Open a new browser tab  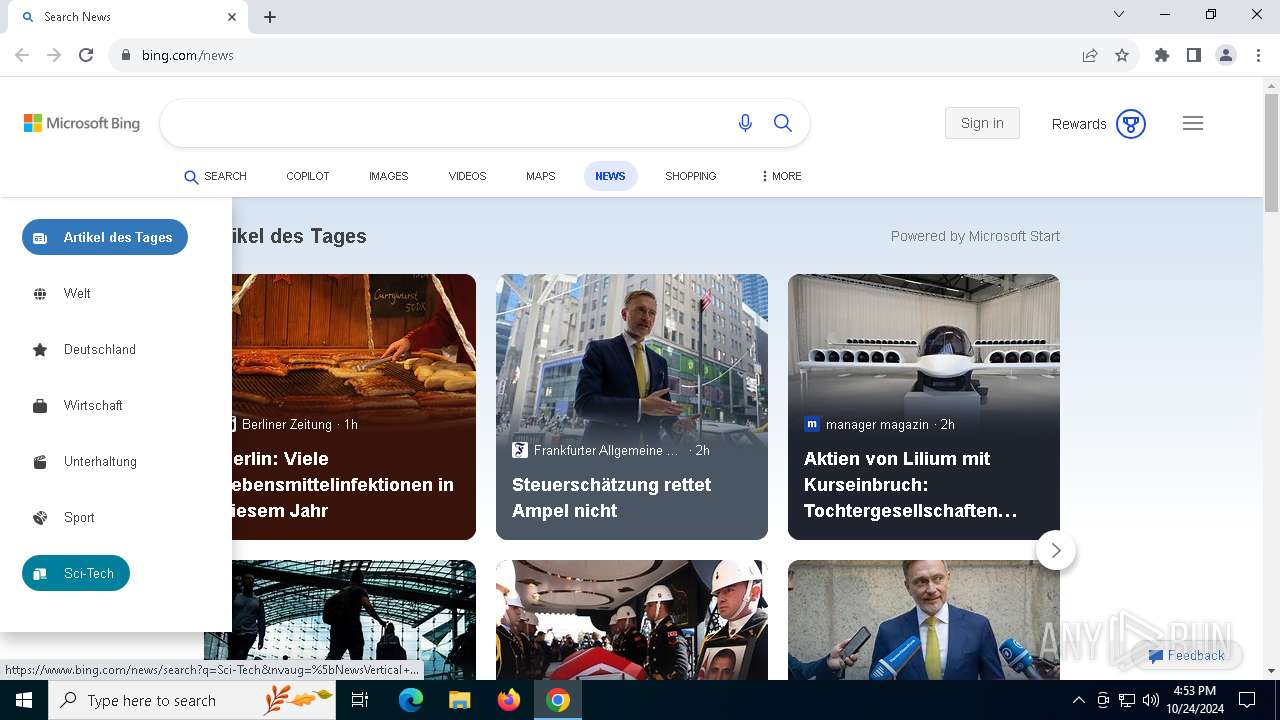(270, 16)
